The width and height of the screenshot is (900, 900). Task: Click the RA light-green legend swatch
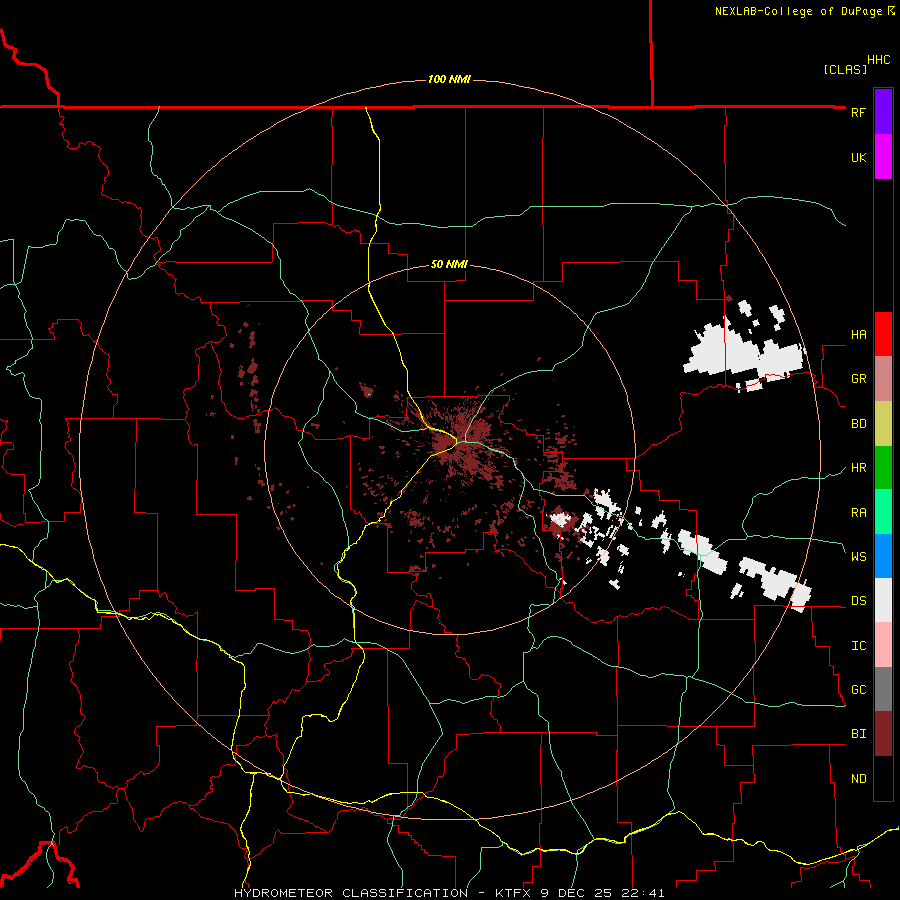883,512
